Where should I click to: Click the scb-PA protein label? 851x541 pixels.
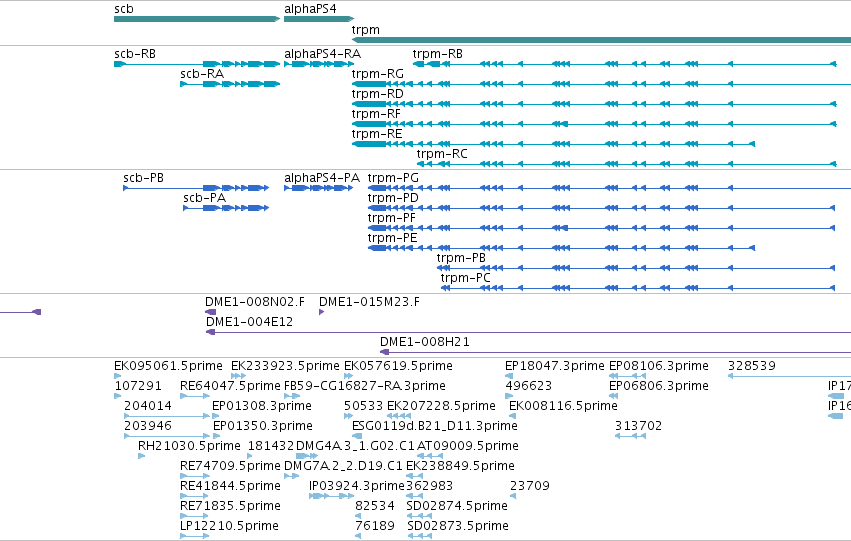204,198
